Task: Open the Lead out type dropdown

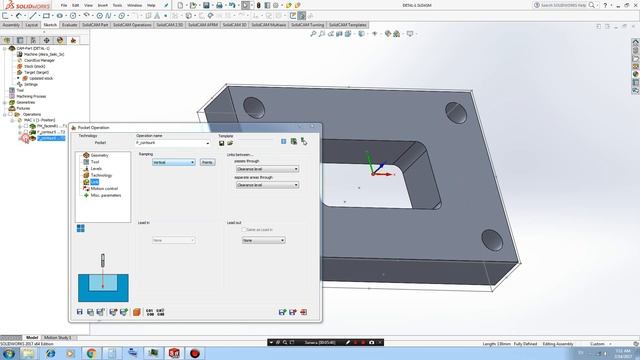Action: click(x=263, y=241)
